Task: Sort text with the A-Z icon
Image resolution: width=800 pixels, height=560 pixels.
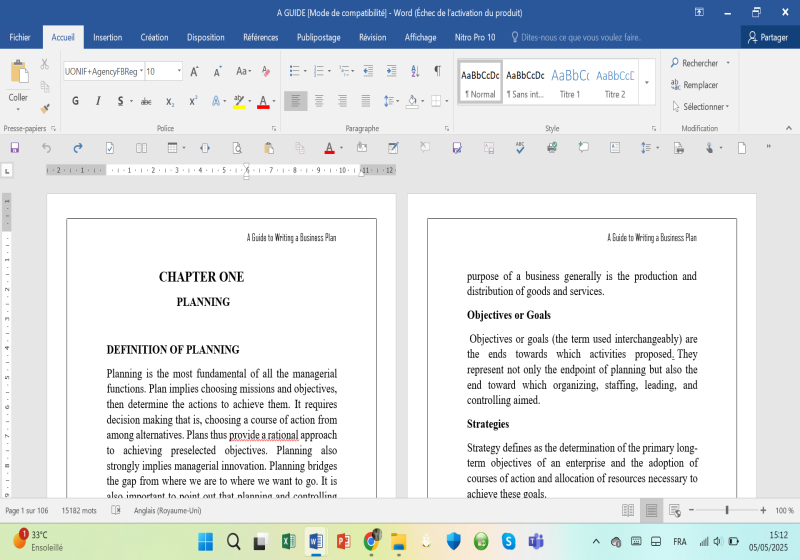Action: 415,71
